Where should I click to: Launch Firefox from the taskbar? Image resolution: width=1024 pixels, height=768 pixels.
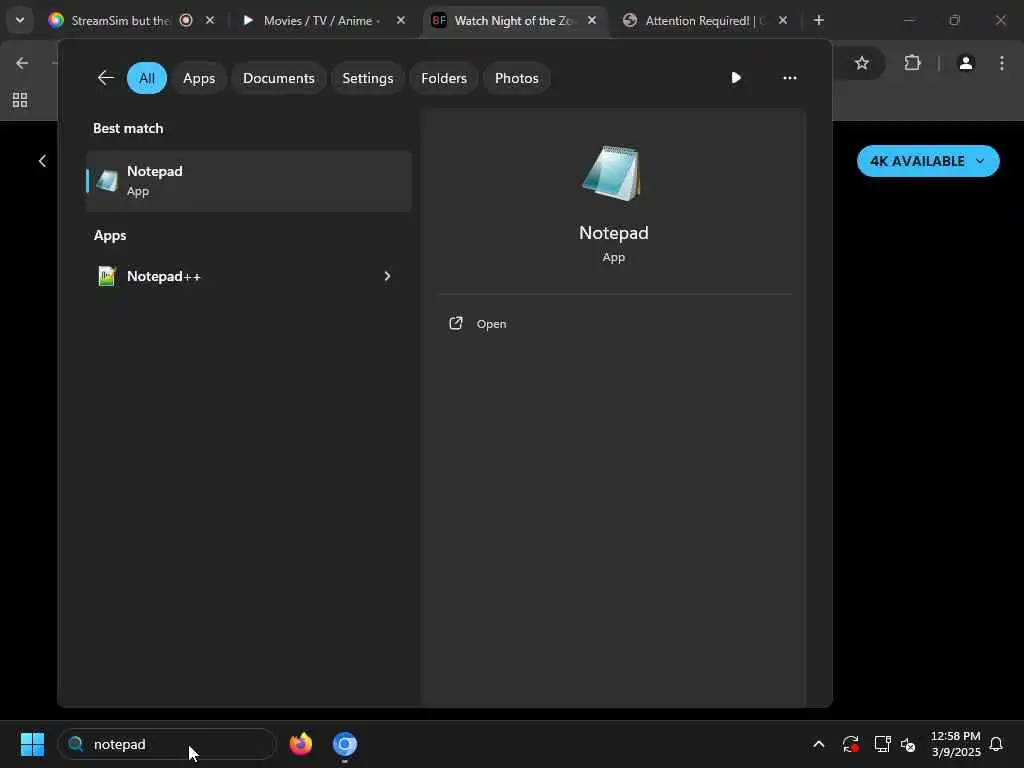(300, 744)
